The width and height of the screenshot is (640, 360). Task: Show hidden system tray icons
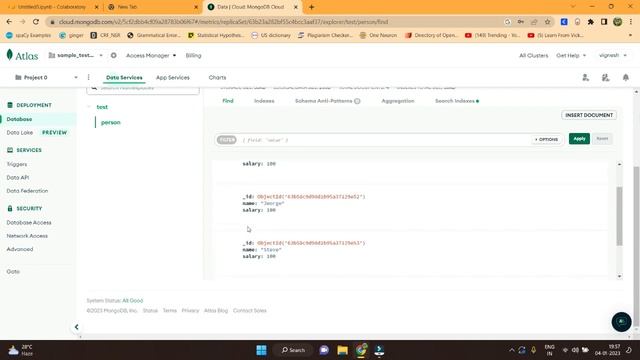tap(511, 350)
